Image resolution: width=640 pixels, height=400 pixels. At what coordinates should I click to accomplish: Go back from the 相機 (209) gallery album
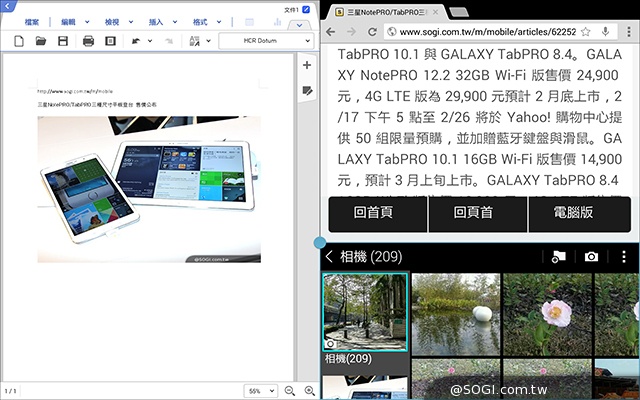pyautogui.click(x=329, y=257)
